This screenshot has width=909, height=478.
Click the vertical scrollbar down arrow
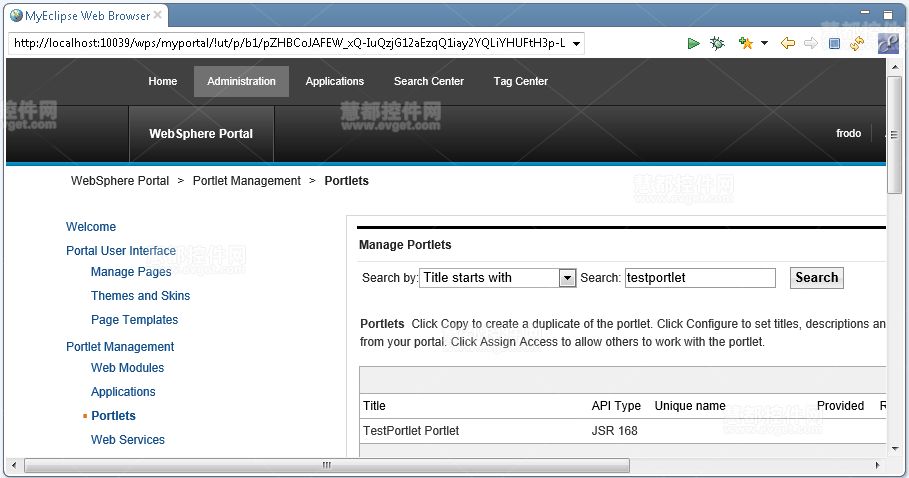pos(895,449)
